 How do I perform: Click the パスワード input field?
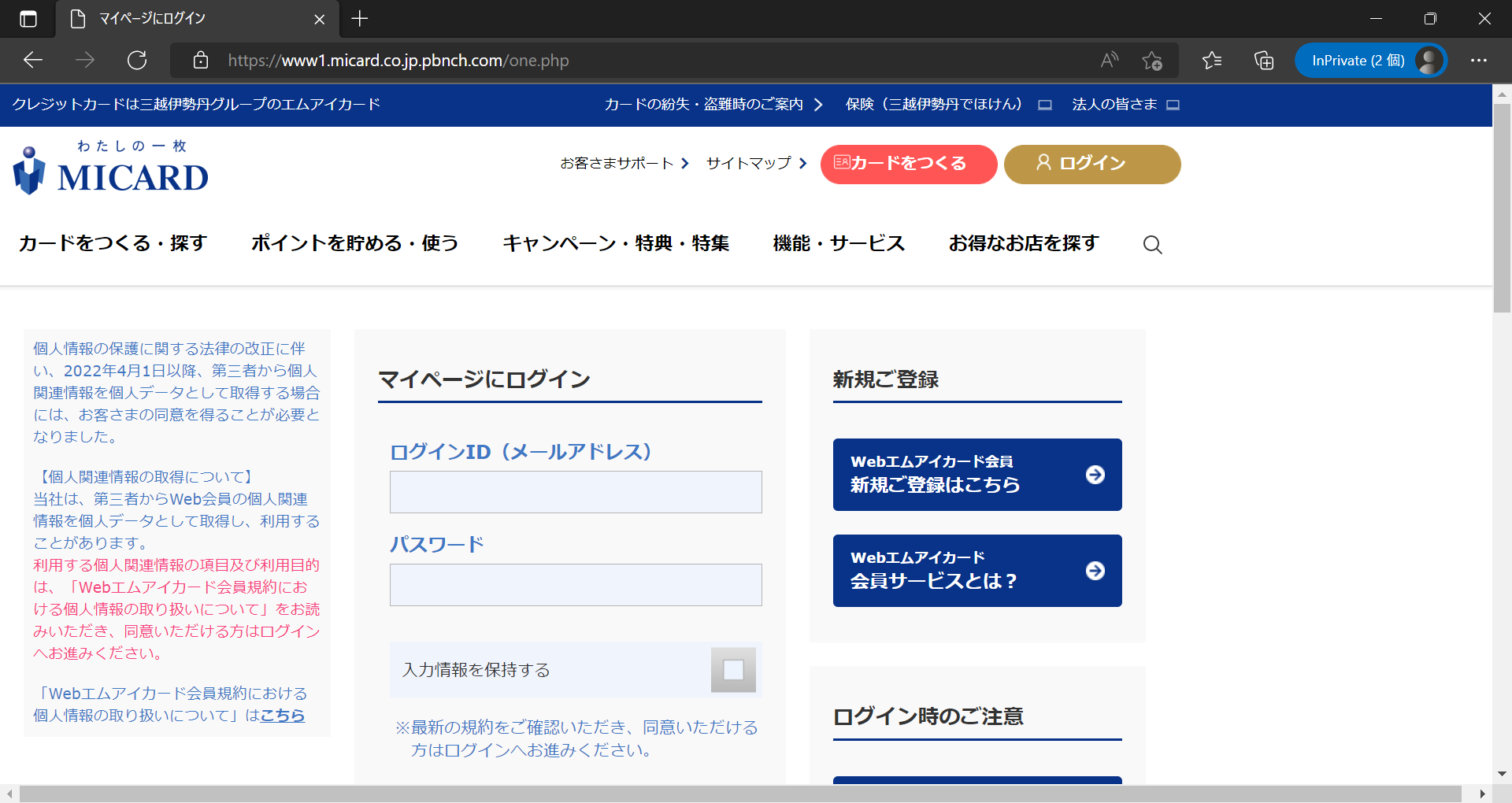click(x=576, y=585)
